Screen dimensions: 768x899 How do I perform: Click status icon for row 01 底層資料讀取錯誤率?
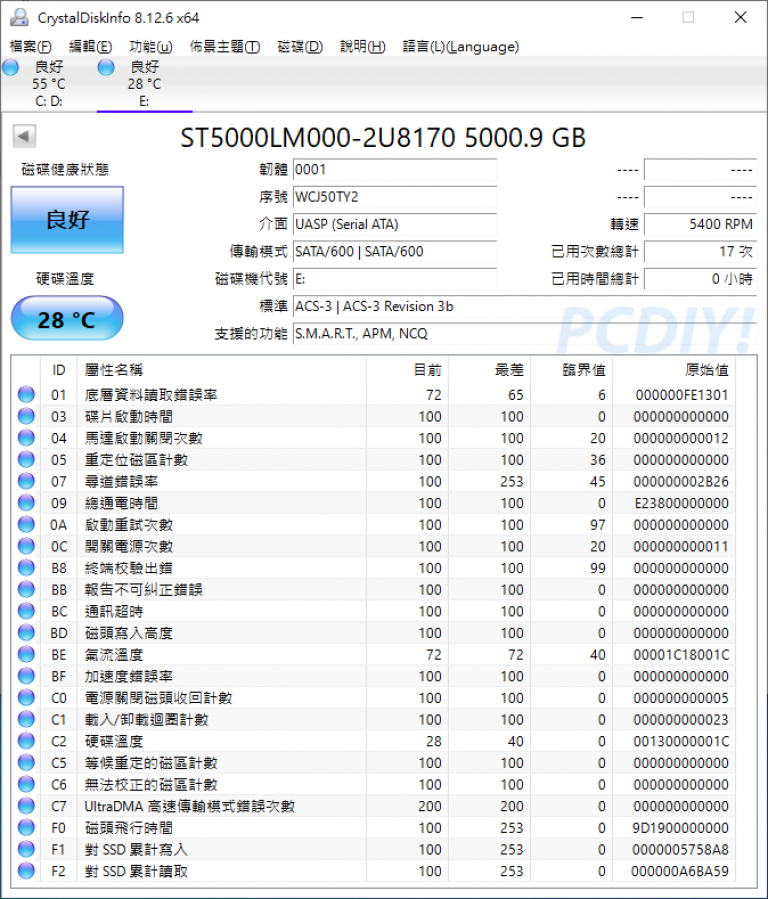[26, 394]
